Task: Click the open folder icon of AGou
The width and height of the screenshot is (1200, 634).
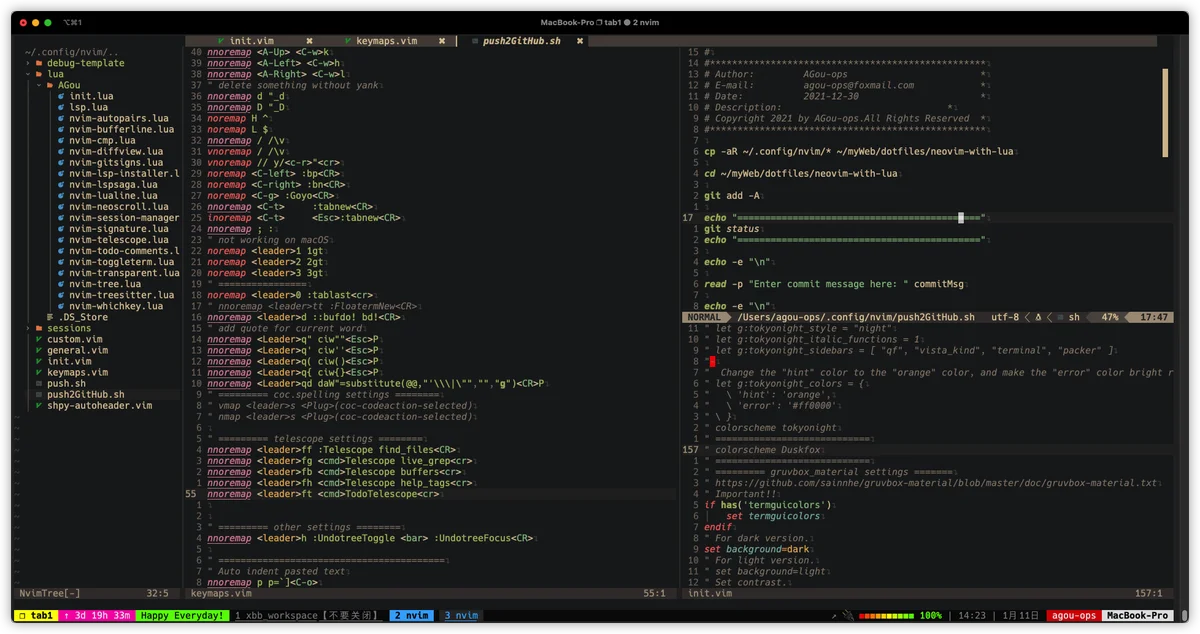Action: (50, 85)
